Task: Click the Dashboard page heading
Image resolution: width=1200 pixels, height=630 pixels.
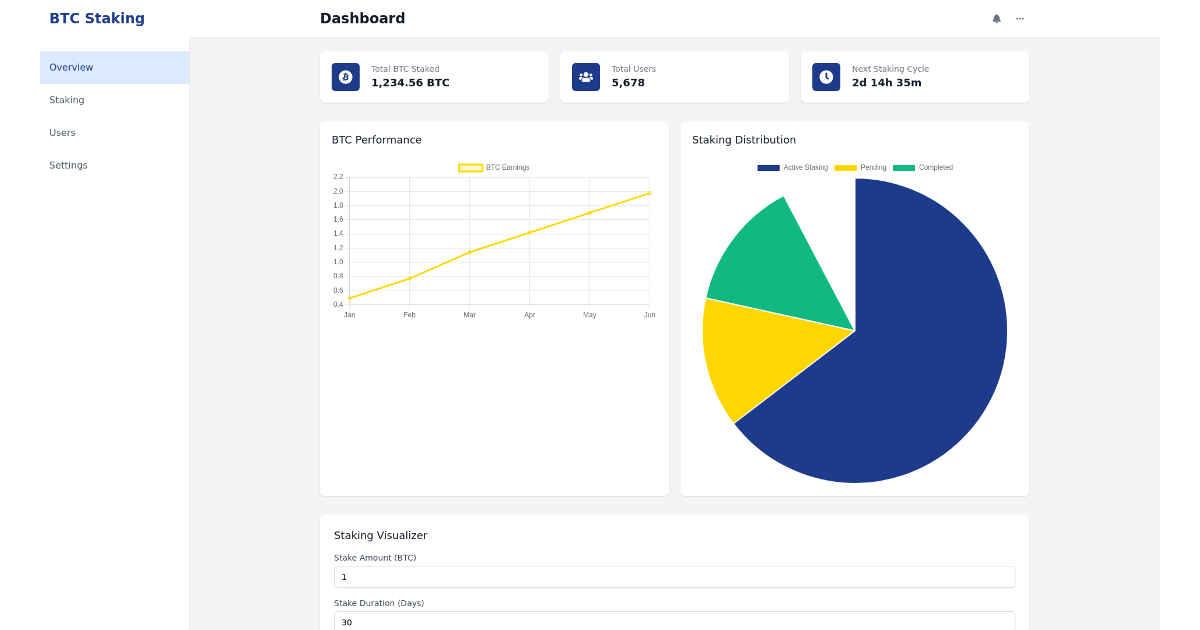Action: coord(362,18)
